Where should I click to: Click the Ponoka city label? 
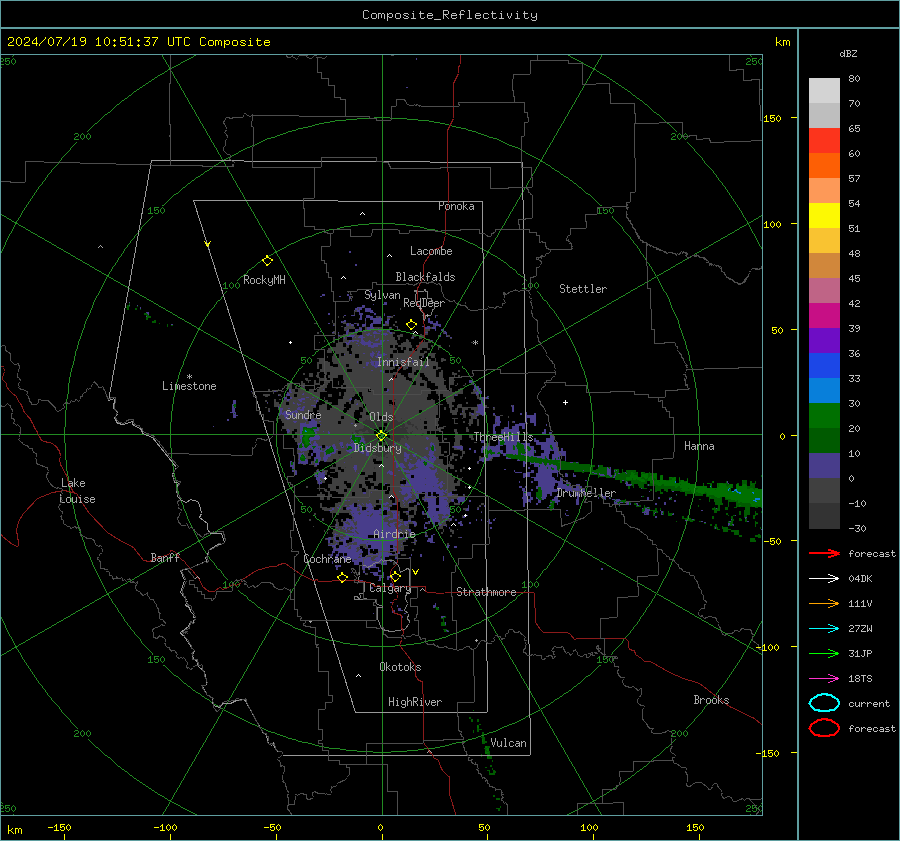[456, 206]
